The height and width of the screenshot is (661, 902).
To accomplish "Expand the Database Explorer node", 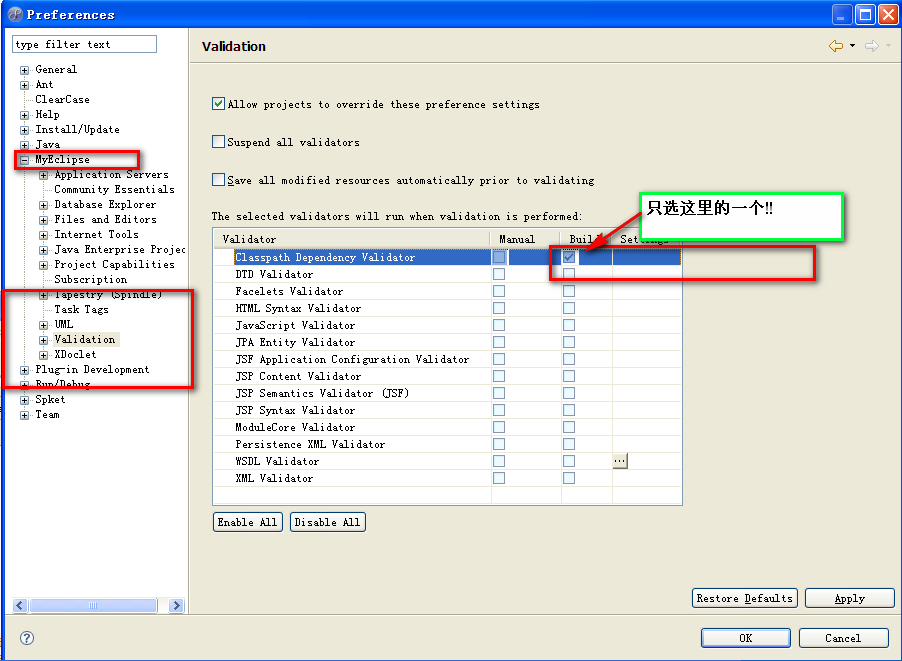I will 43,205.
